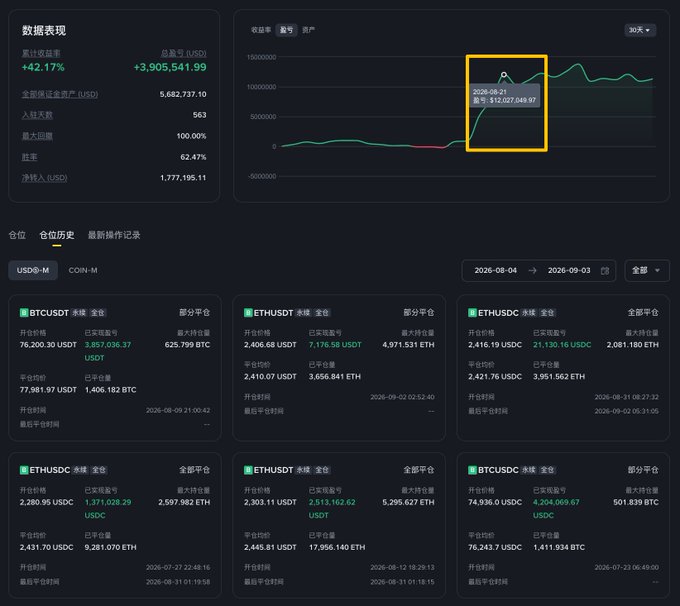Click the green icon on the BTCUSDC card
680x606 pixels.
tap(472, 470)
